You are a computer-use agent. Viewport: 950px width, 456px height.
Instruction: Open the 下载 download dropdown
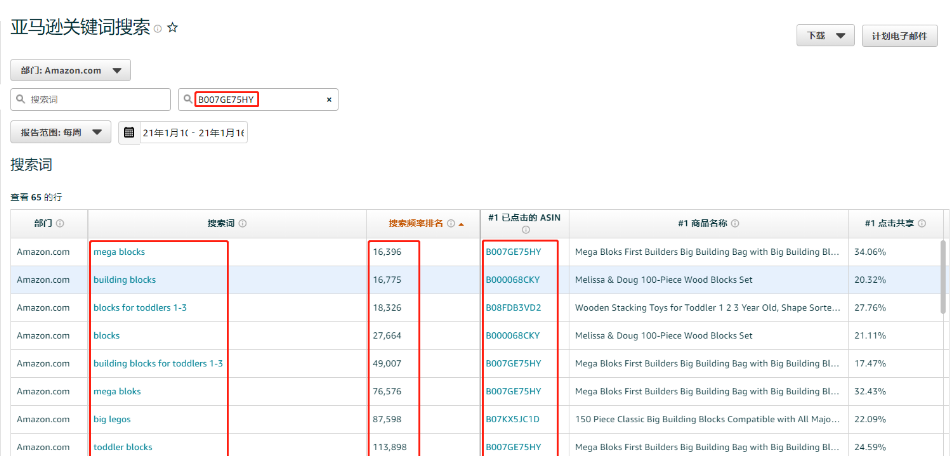[825, 36]
